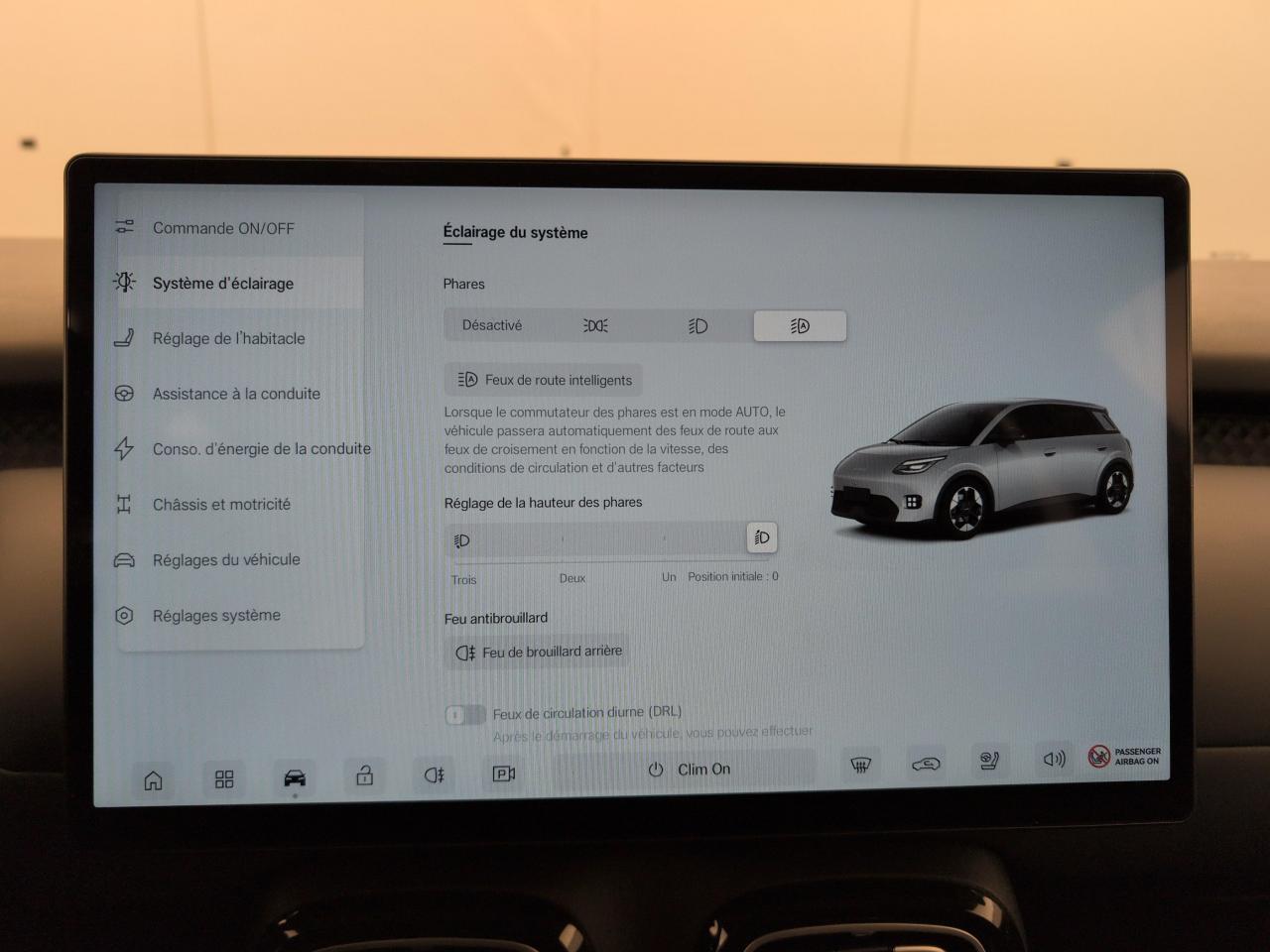Tap the headlight height slider handle
The width and height of the screenshot is (1270, 952).
761,537
